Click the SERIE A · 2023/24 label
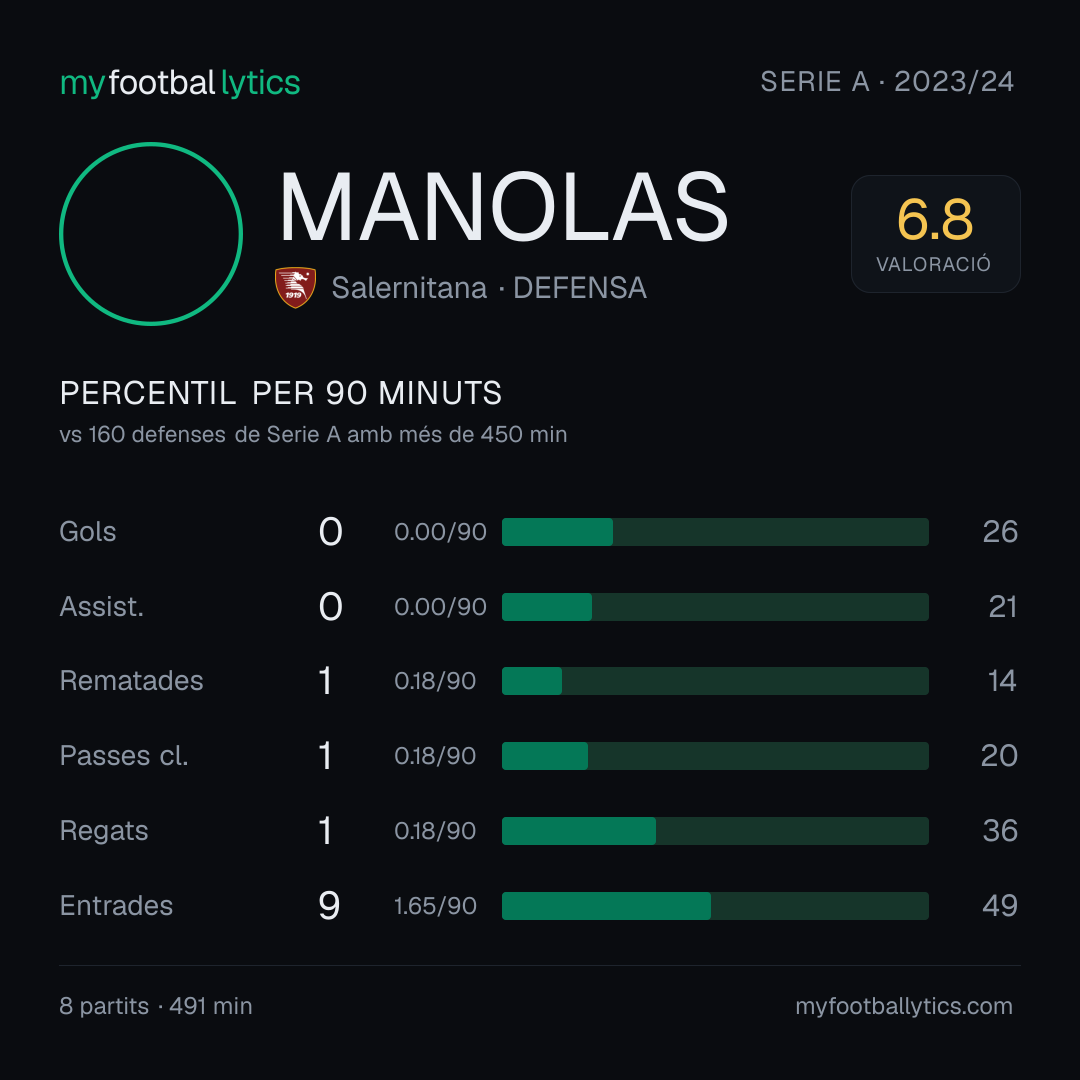 pyautogui.click(x=887, y=82)
